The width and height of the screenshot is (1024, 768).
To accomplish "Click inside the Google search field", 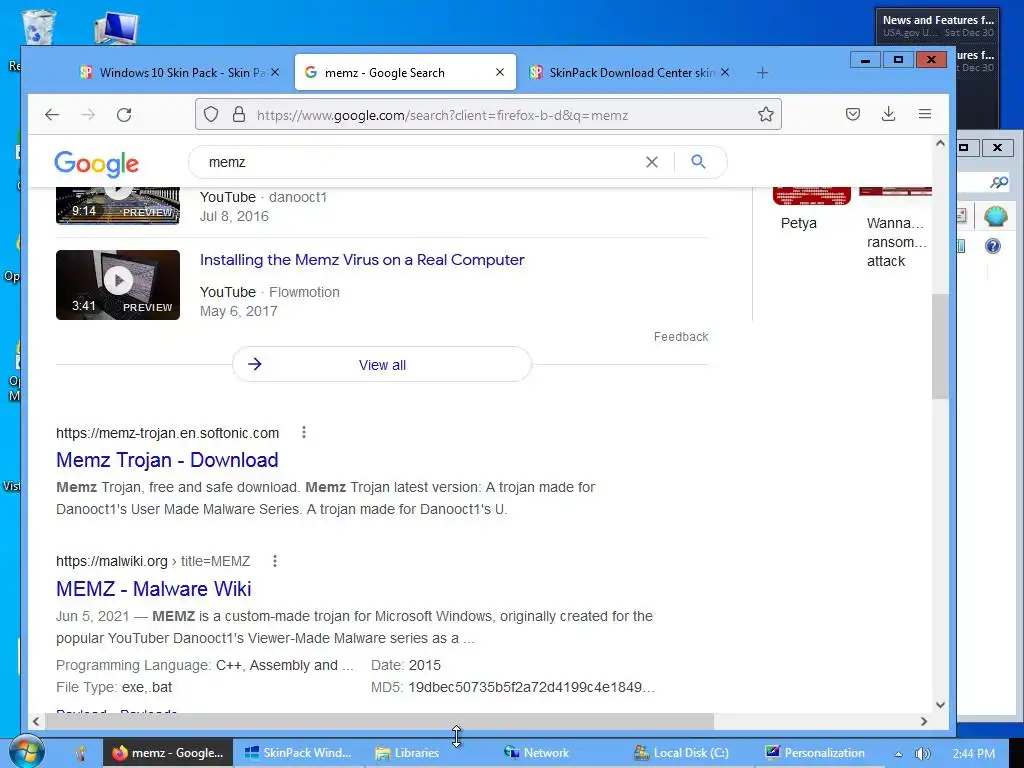I will coord(418,162).
